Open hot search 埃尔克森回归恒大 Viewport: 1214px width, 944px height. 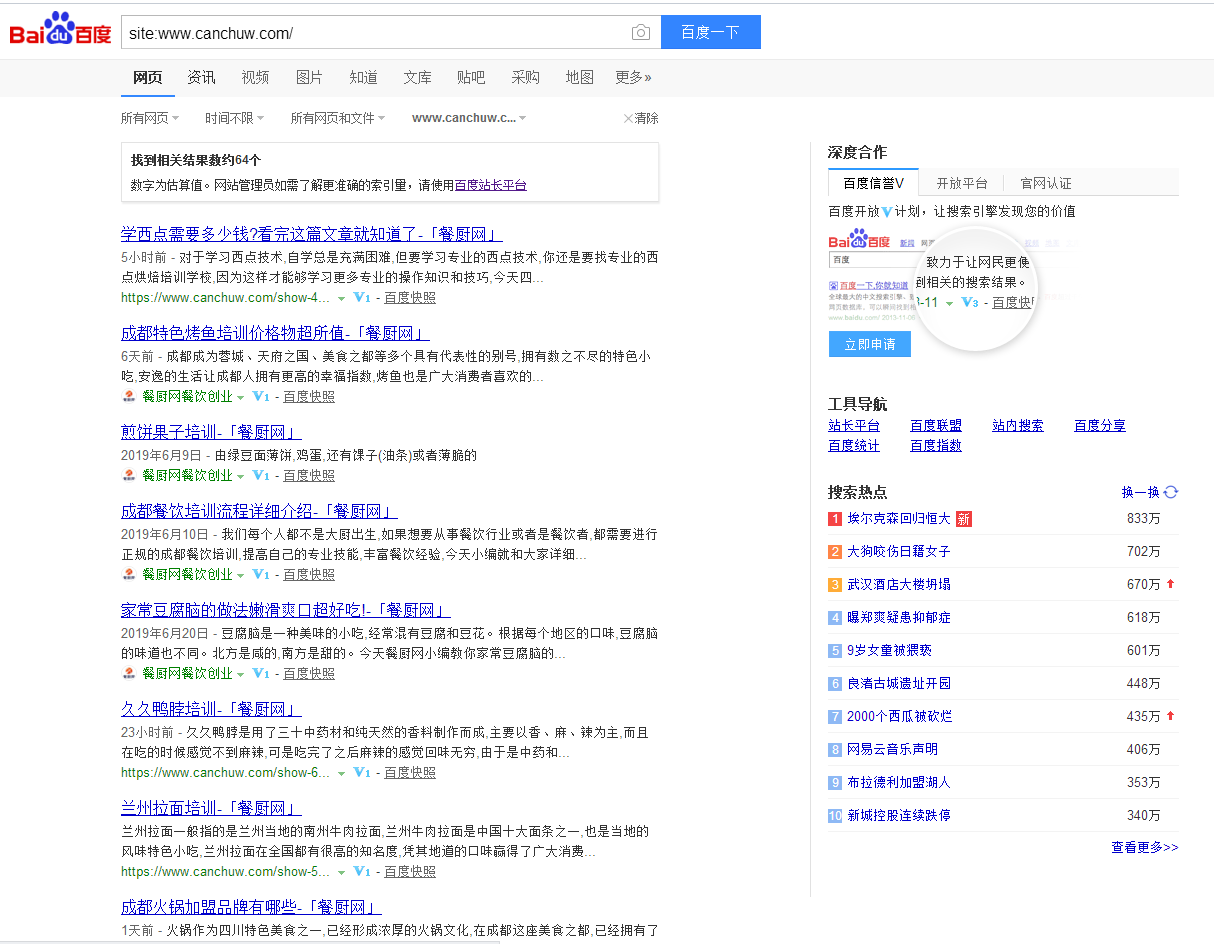pos(899,519)
